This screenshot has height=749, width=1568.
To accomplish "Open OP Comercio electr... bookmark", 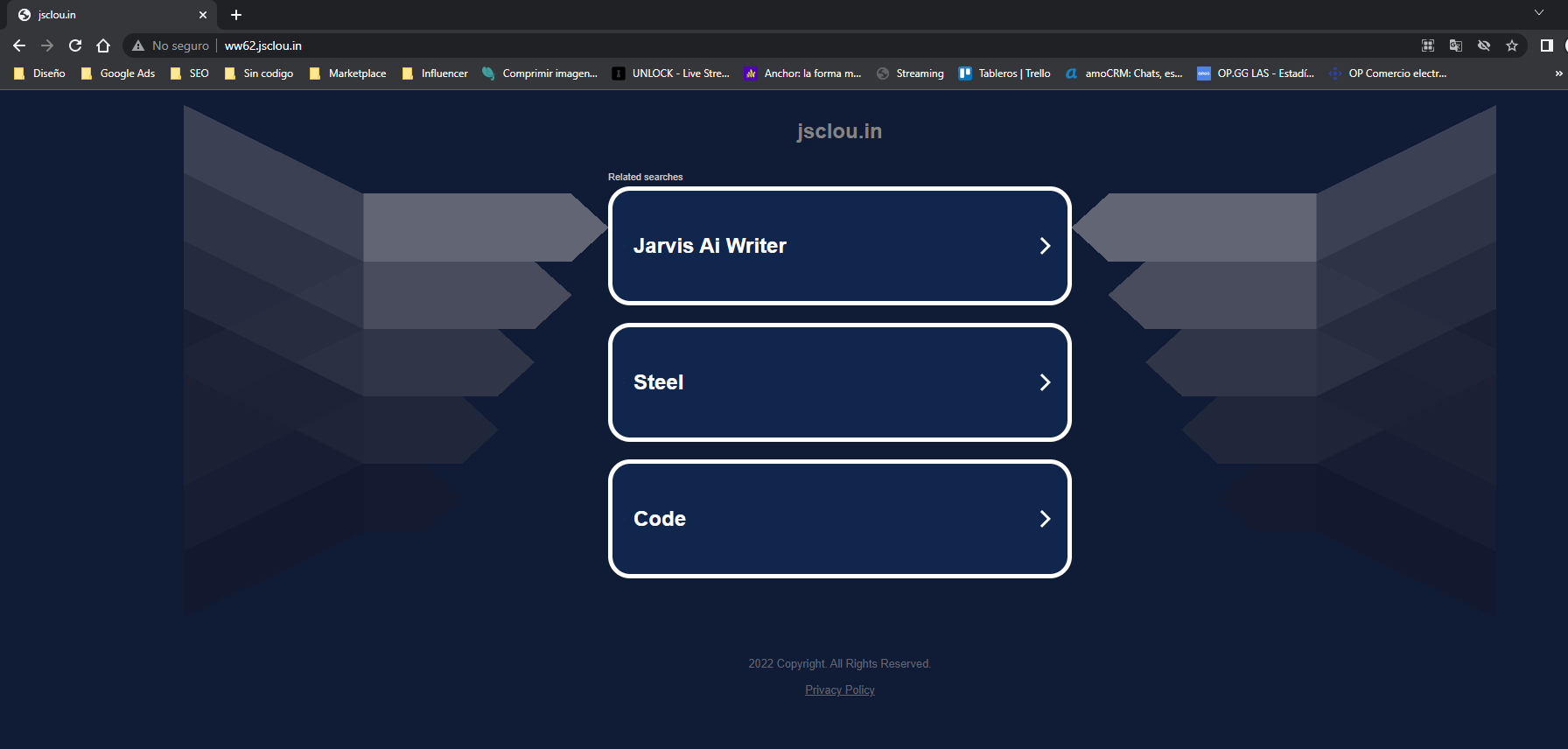I will click(1388, 73).
